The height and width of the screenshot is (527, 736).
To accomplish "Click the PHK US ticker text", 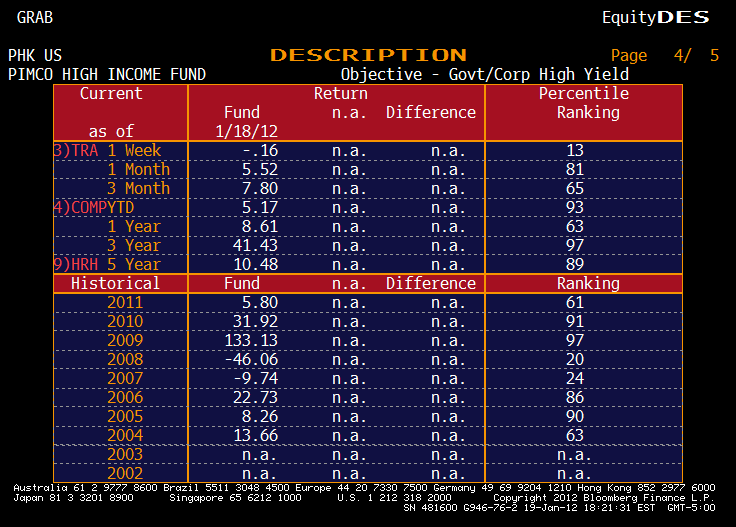I will (35, 55).
